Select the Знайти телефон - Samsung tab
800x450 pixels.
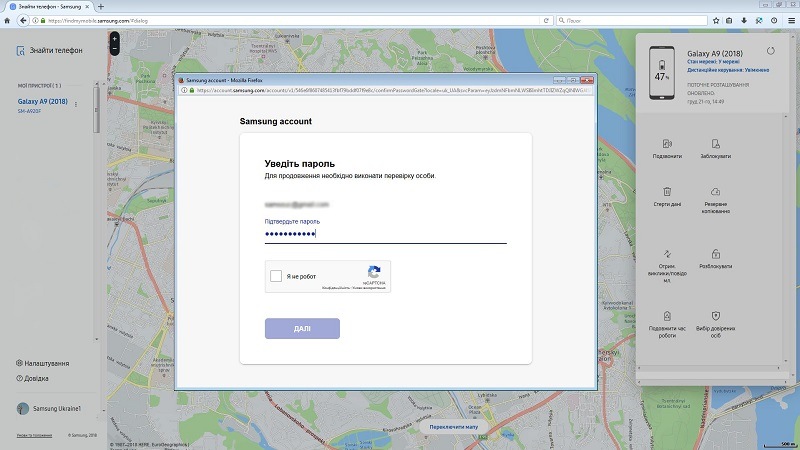click(48, 7)
